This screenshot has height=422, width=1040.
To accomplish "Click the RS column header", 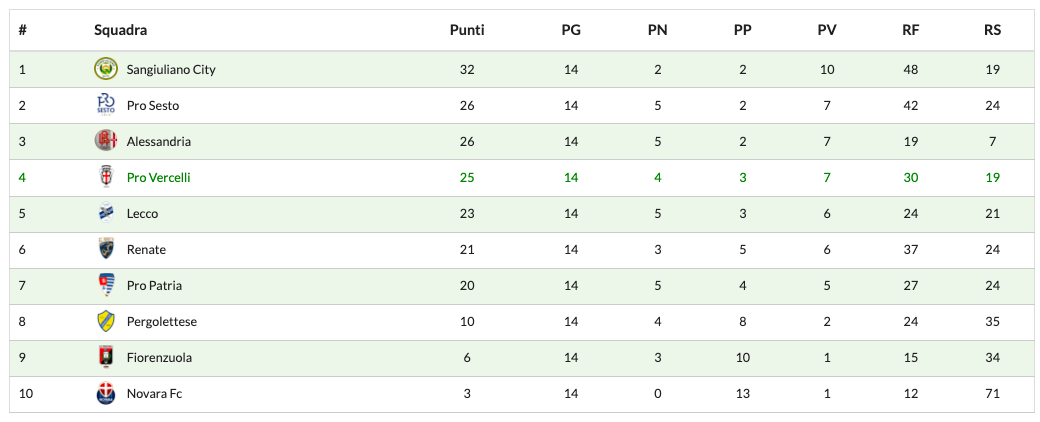I will pos(992,30).
